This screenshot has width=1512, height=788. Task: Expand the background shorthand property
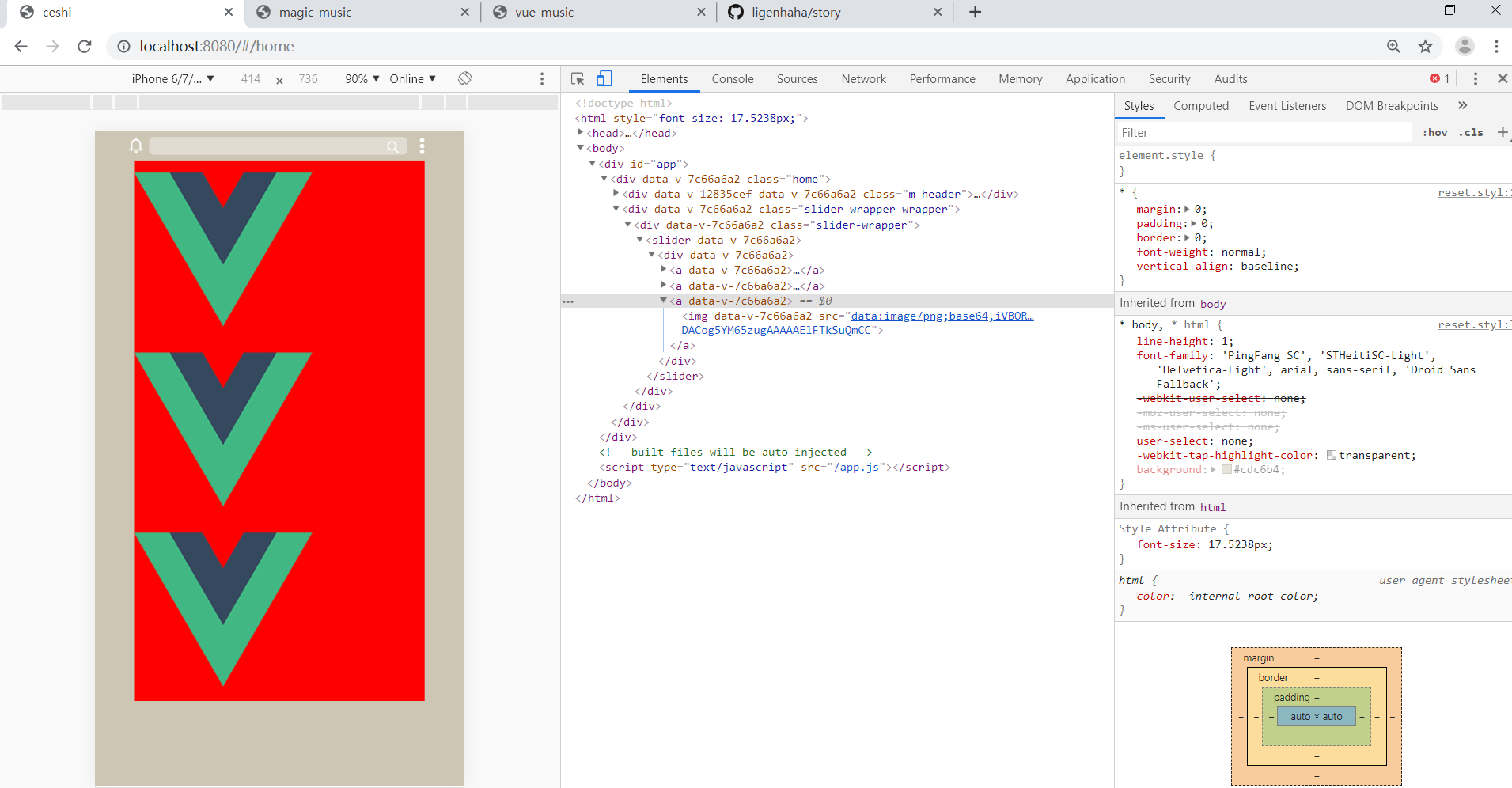(1213, 470)
